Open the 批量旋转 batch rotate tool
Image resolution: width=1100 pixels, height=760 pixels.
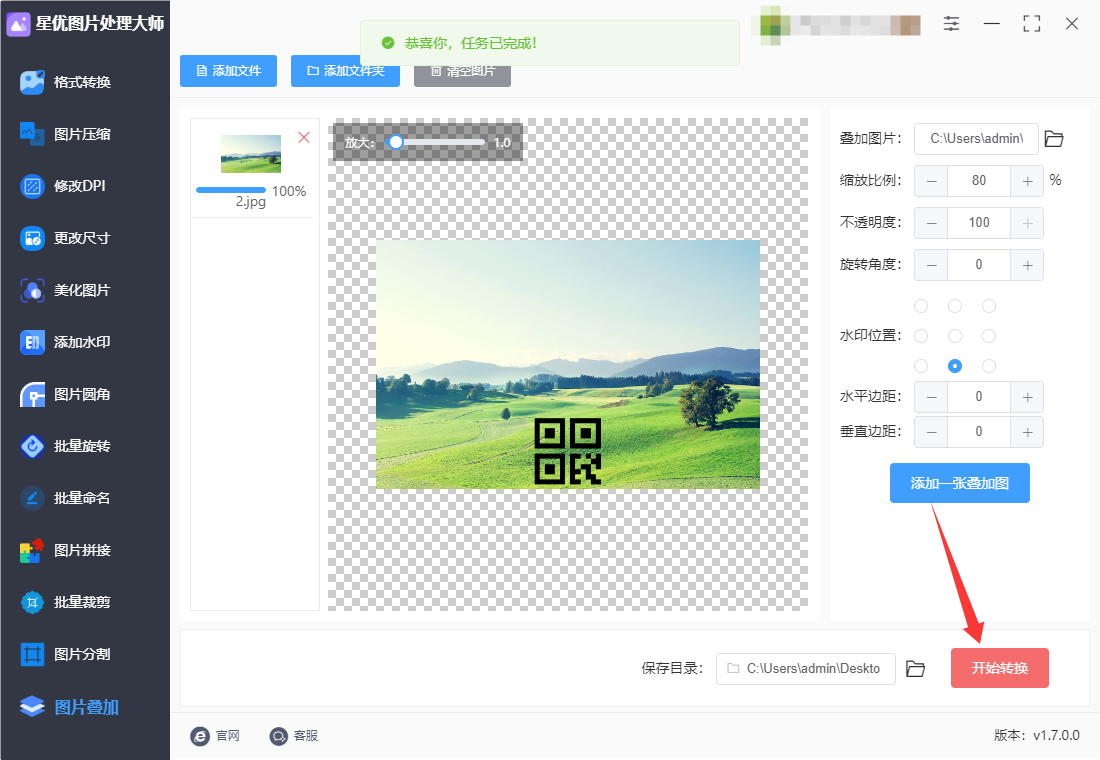click(65, 446)
